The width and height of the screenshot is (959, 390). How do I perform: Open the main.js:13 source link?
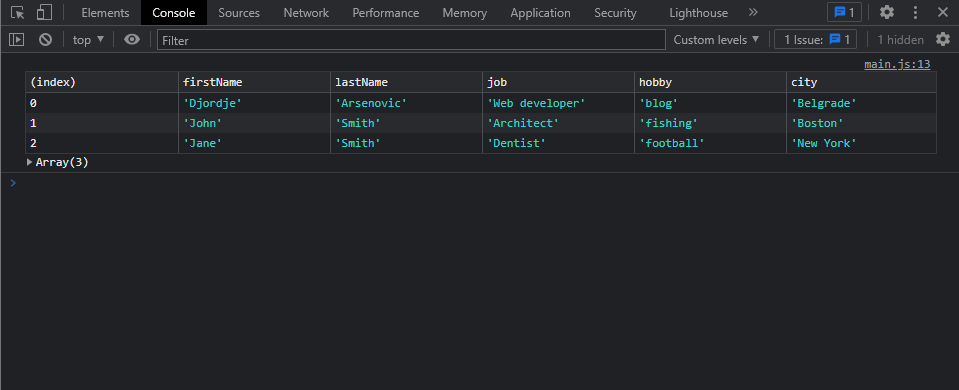[897, 64]
